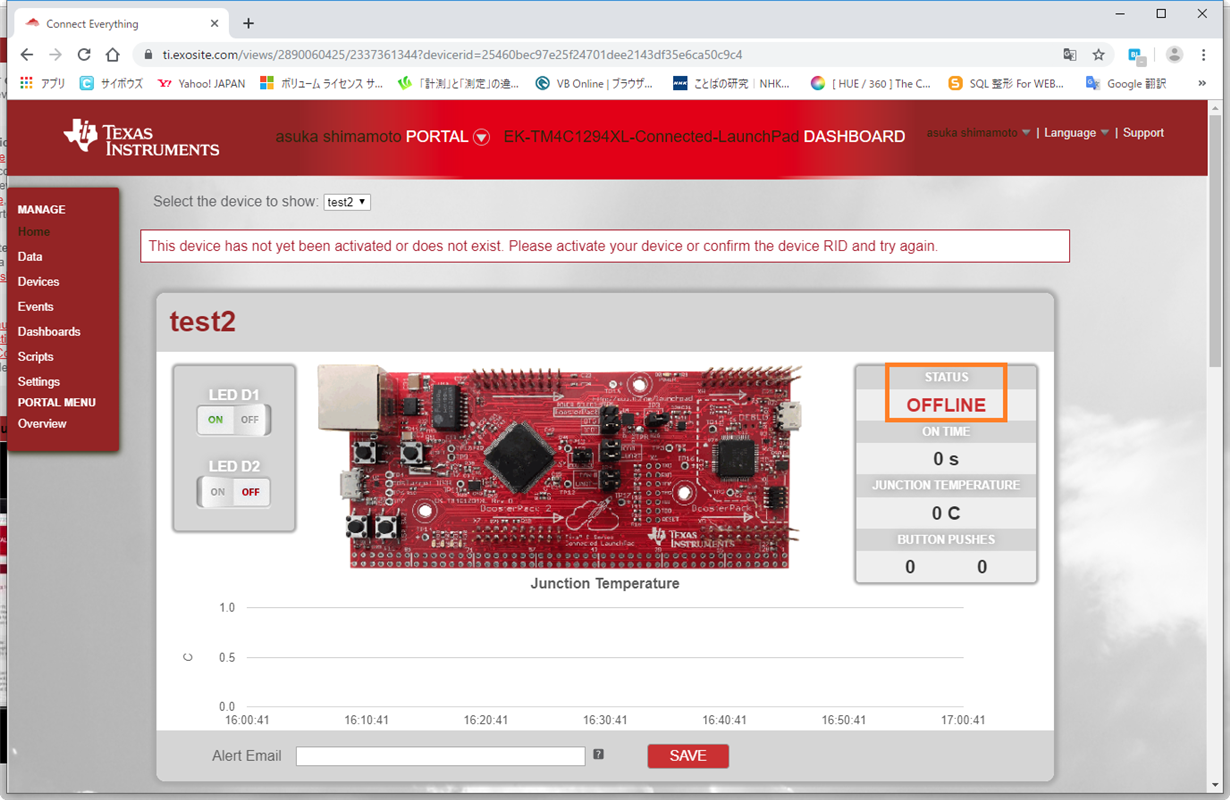The width and height of the screenshot is (1230, 800).
Task: Focus the Alert Email input field
Action: 440,756
